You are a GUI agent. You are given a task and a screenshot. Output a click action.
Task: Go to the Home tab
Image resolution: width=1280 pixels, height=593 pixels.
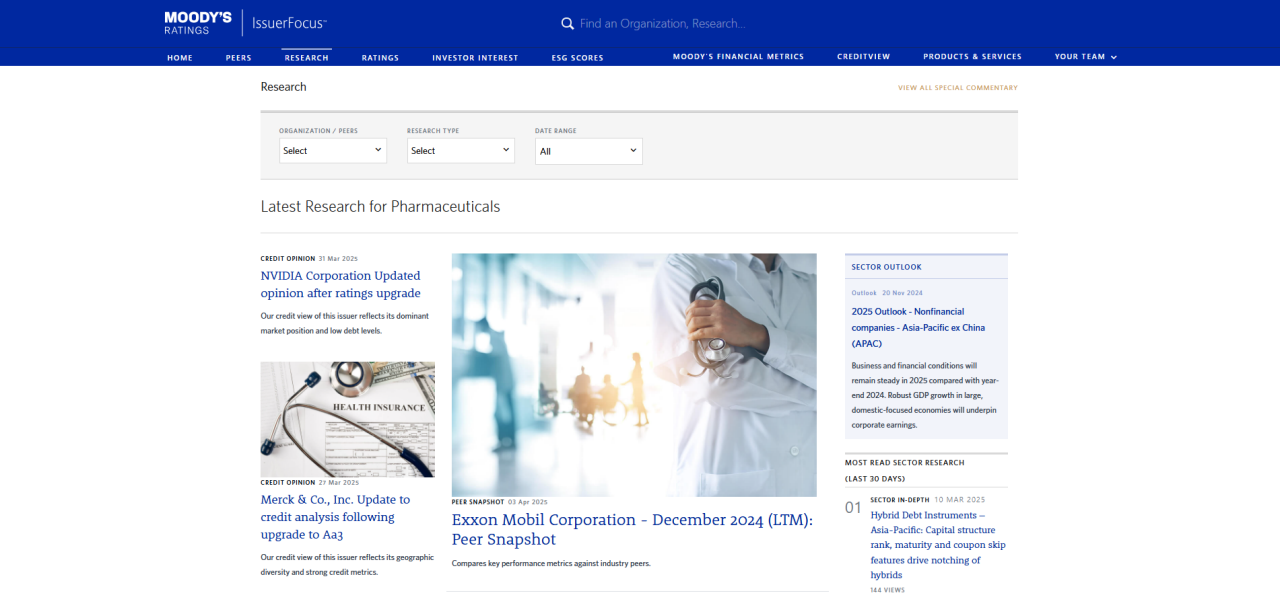(x=180, y=58)
